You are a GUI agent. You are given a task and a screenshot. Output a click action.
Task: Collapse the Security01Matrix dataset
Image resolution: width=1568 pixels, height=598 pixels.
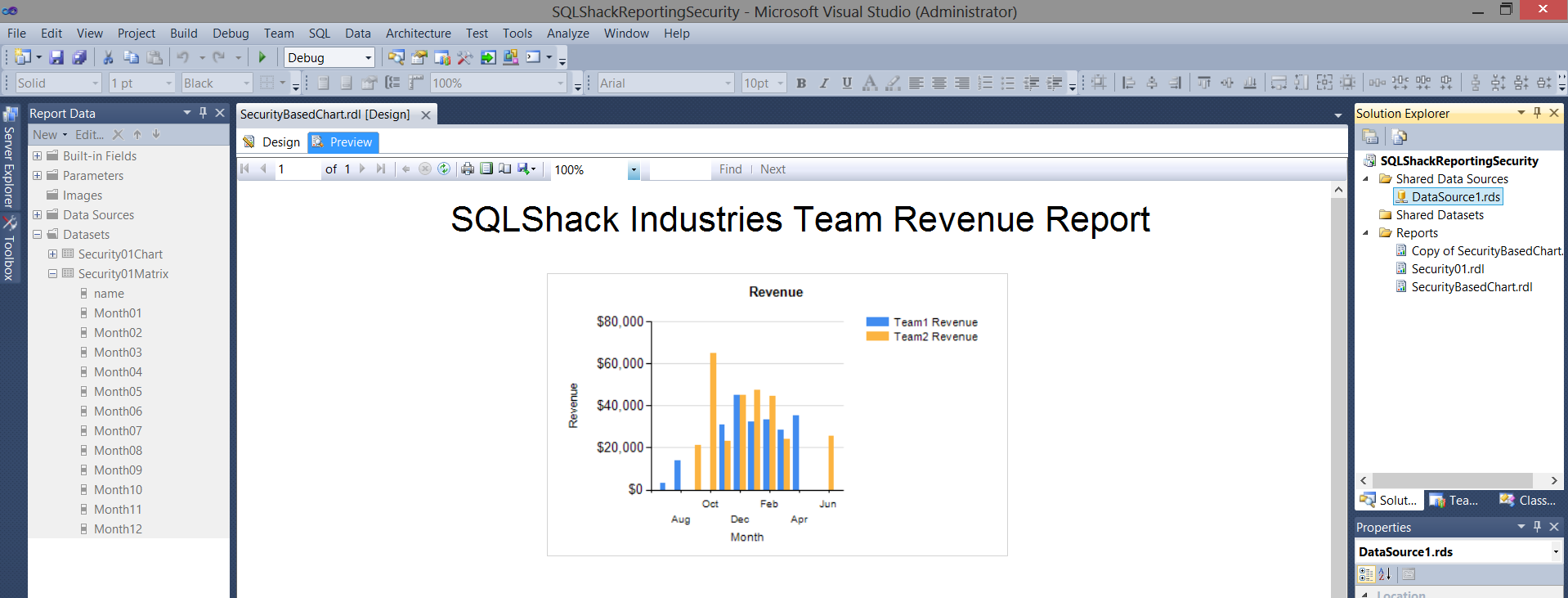click(x=52, y=273)
